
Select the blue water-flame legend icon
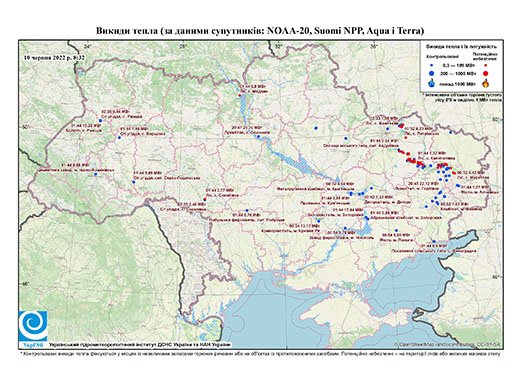tap(432, 83)
